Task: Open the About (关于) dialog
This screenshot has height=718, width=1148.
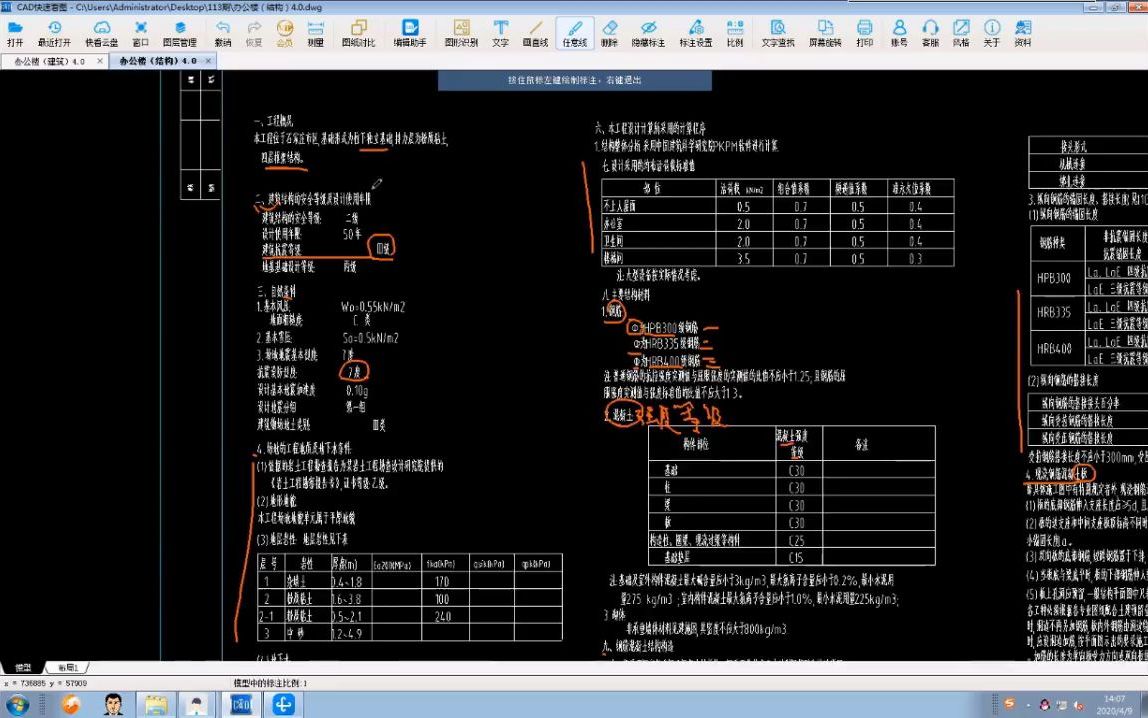Action: [x=990, y=31]
